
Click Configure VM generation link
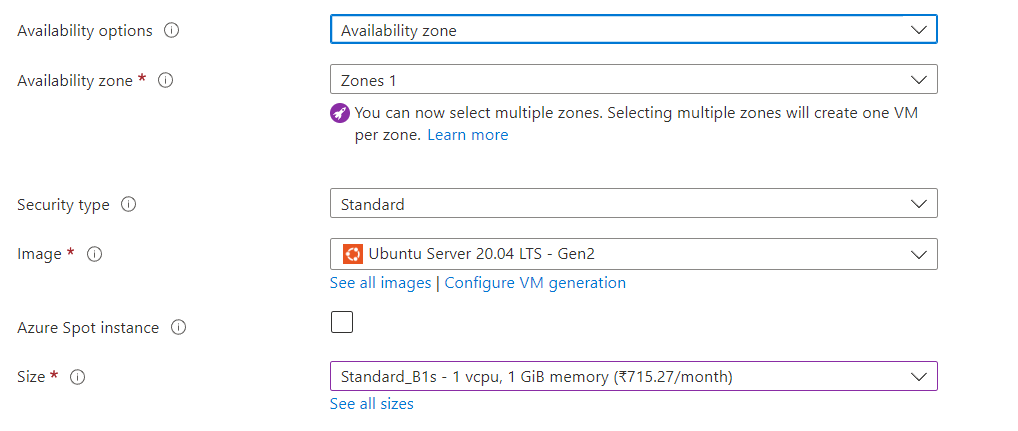(535, 283)
